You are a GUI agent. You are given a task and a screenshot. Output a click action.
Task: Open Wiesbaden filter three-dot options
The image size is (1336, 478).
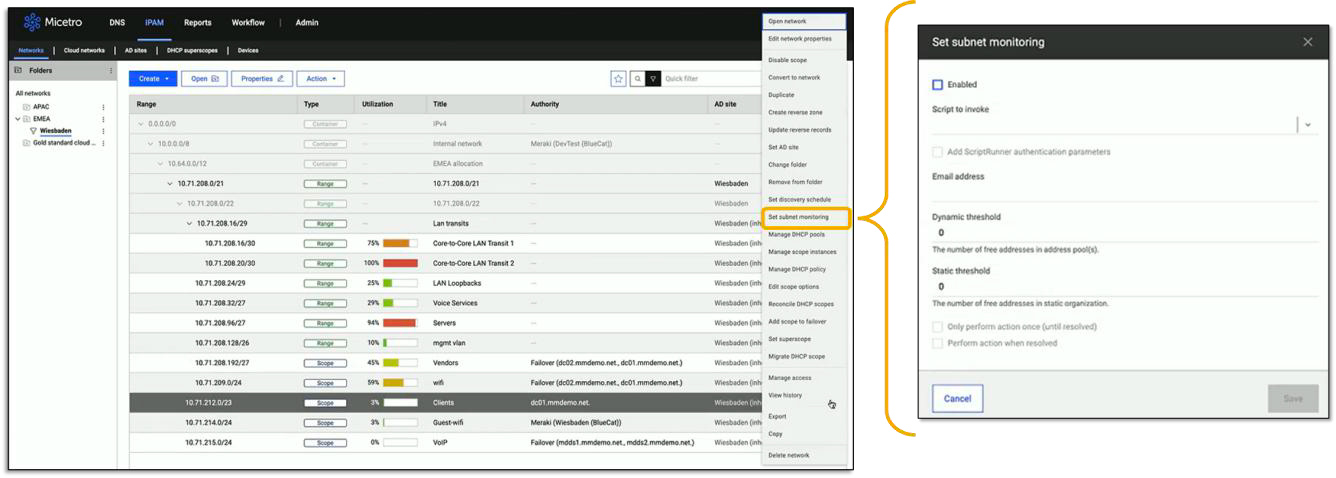point(102,131)
